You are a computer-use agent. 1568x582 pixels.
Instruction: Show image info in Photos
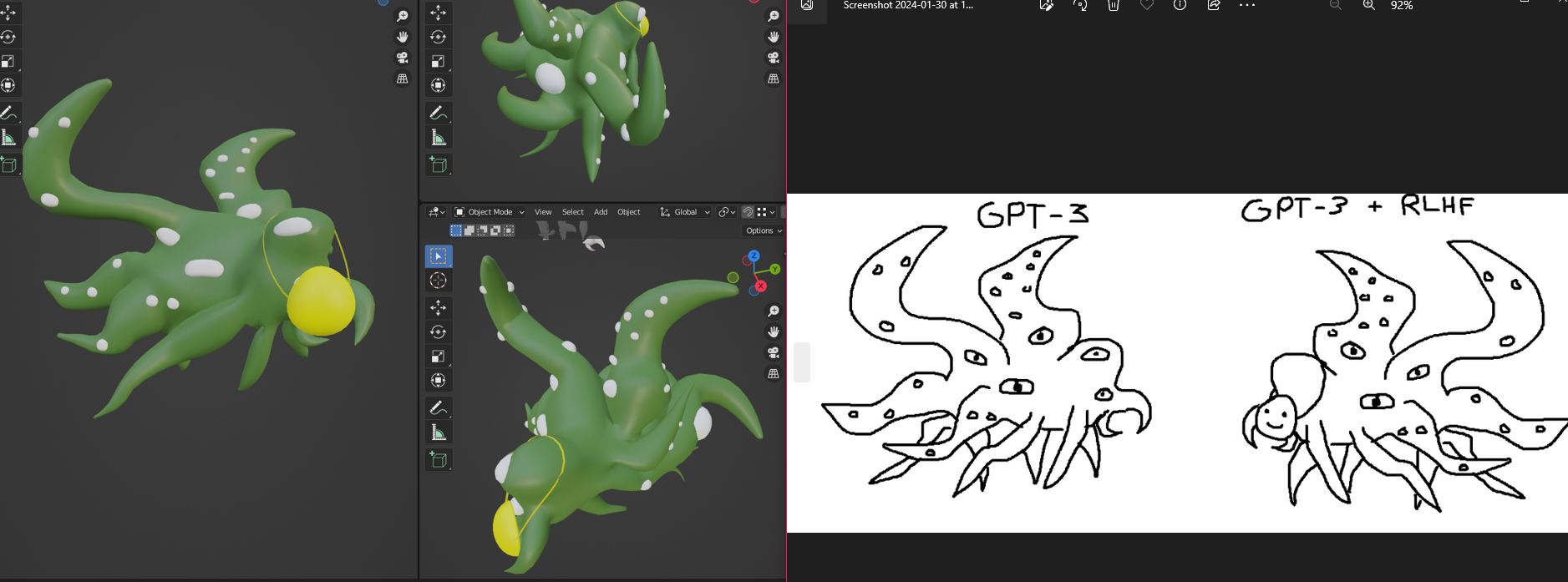pyautogui.click(x=1180, y=5)
